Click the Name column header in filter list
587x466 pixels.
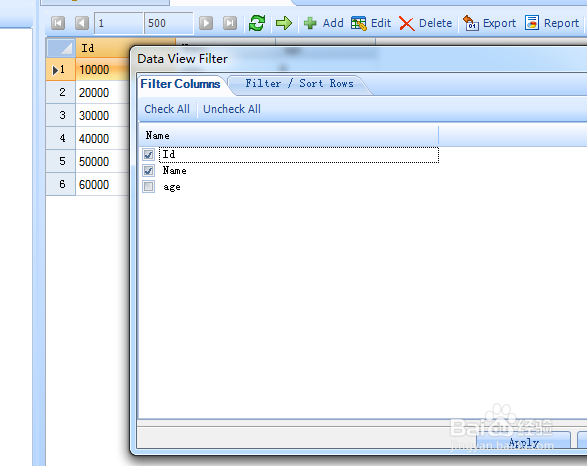click(288, 135)
